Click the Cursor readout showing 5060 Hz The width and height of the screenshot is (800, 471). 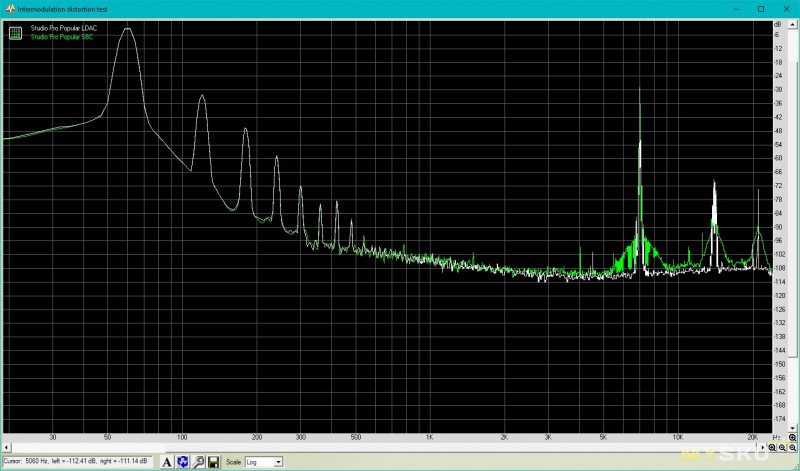point(77,461)
